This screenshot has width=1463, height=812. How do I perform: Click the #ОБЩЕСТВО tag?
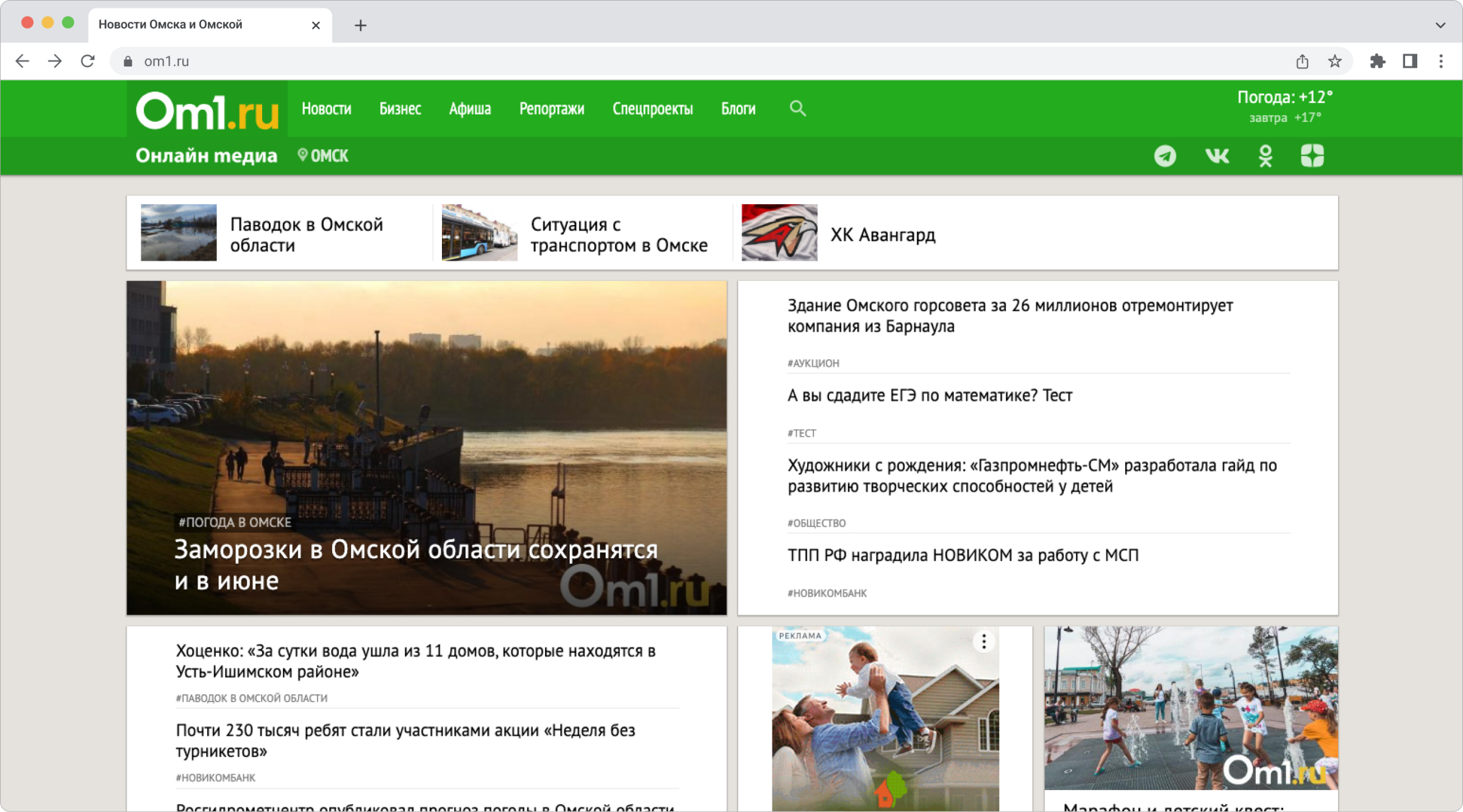tap(816, 523)
